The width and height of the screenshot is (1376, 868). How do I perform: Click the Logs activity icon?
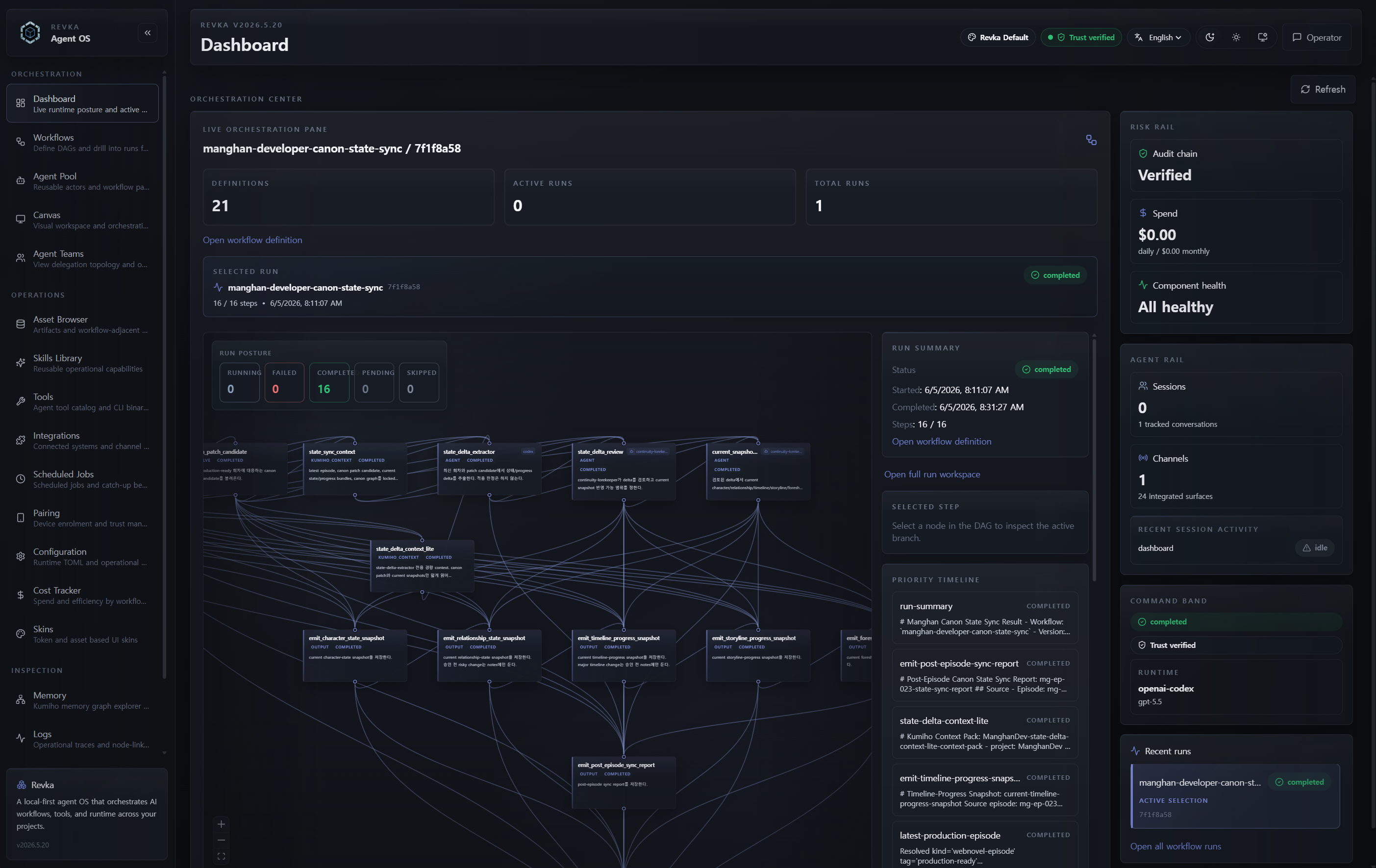[x=21, y=739]
